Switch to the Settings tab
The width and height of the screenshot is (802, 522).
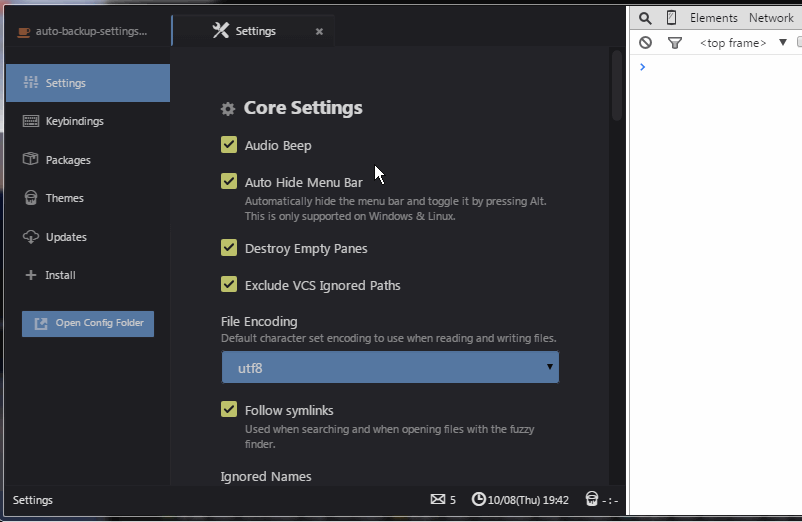254,31
